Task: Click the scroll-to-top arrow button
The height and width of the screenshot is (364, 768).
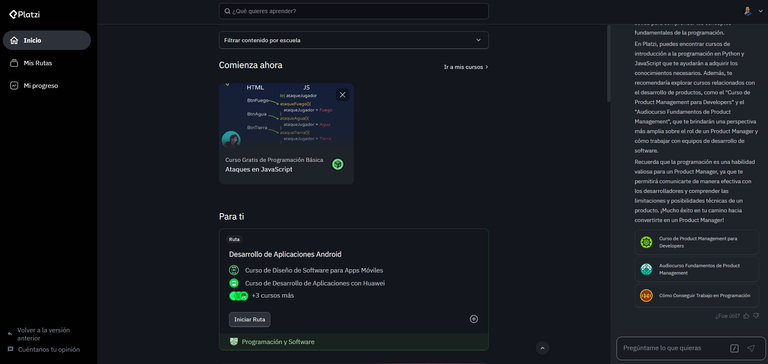Action: tap(542, 348)
